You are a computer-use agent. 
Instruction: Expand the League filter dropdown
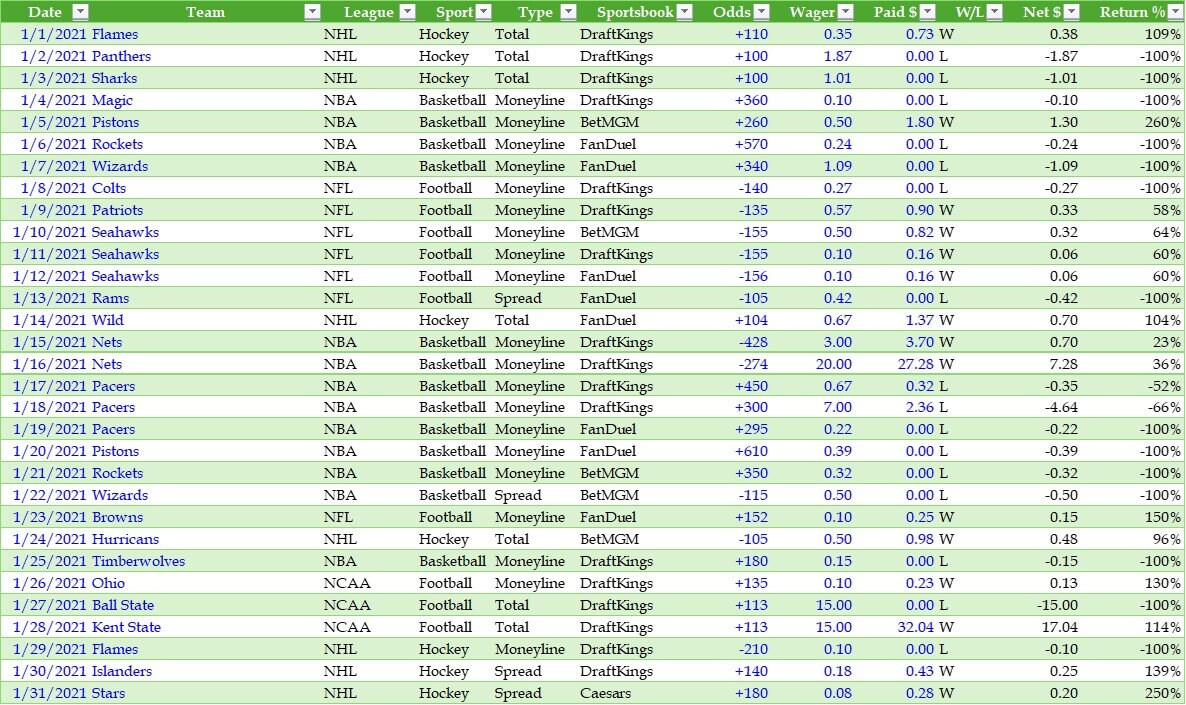click(x=406, y=12)
